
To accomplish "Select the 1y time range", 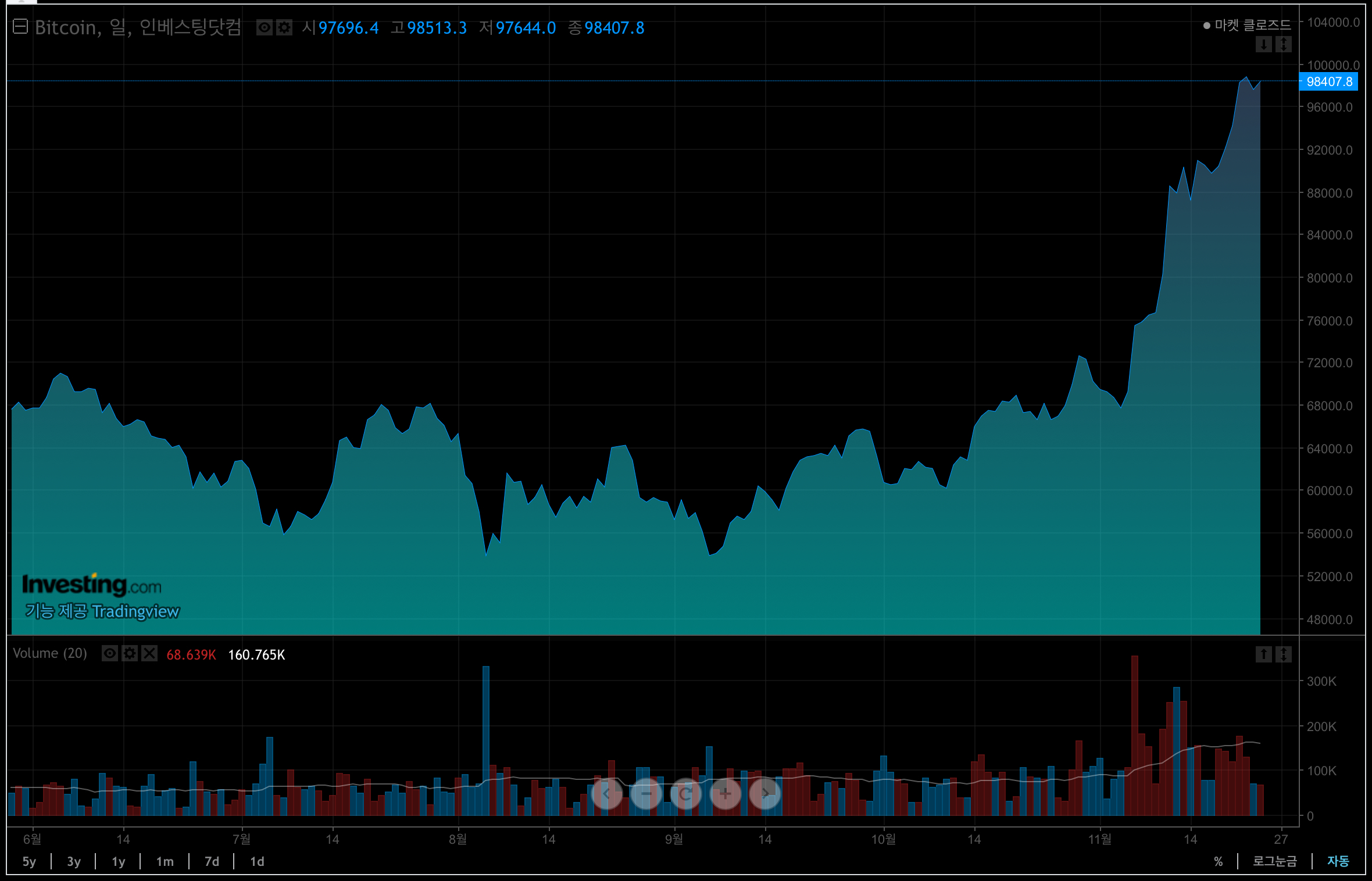I will click(119, 861).
